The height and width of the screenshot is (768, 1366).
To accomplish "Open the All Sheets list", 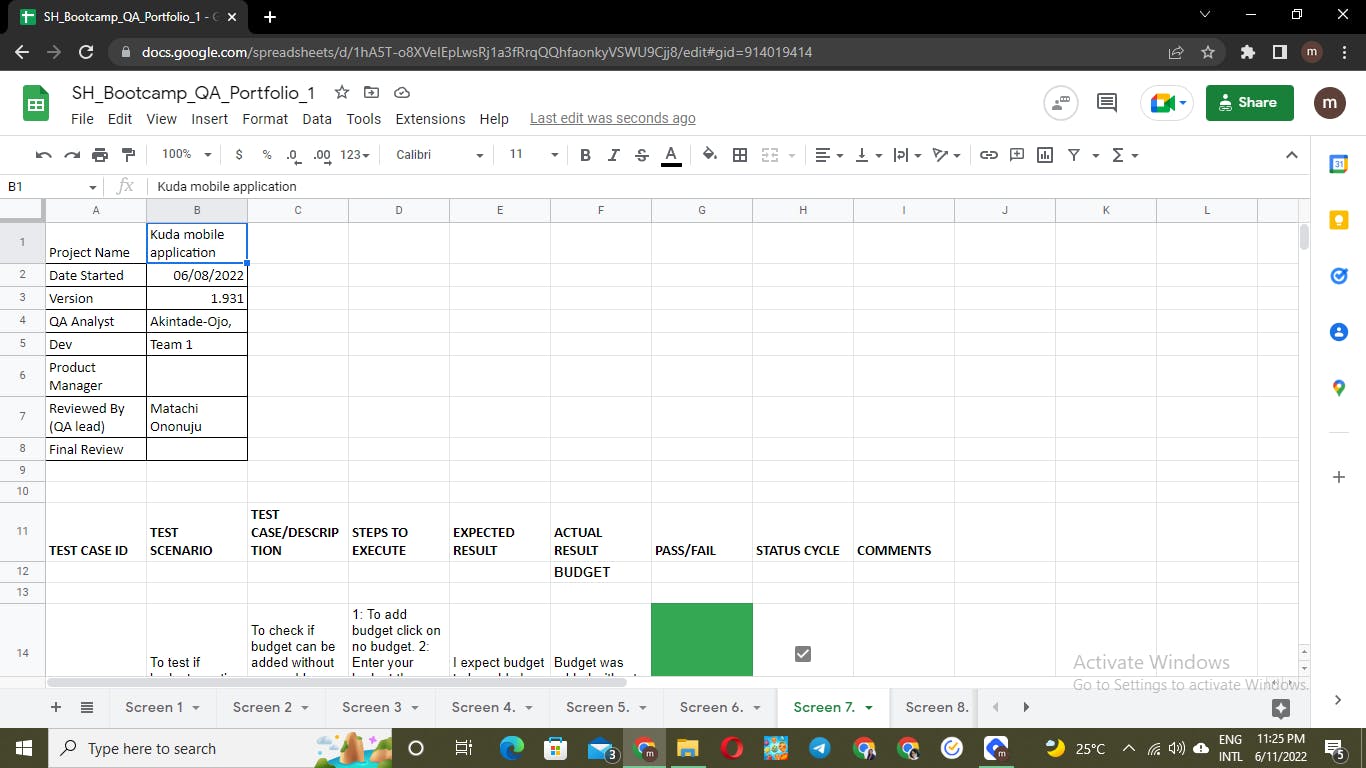I will [87, 707].
